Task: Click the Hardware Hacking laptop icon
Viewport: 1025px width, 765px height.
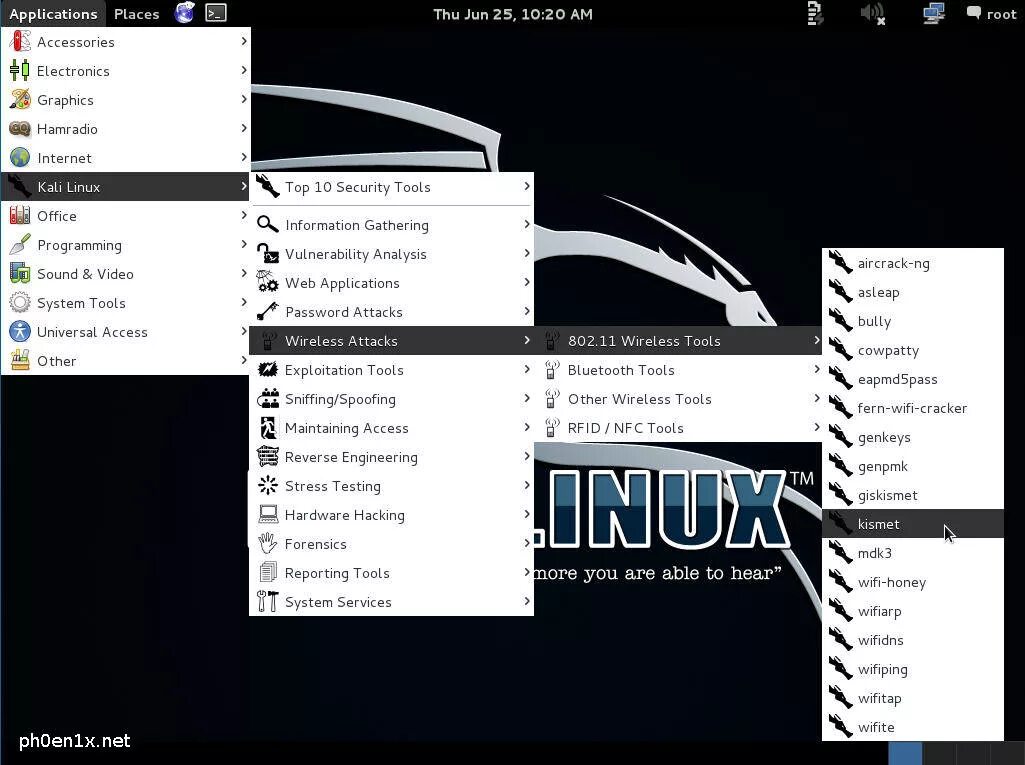Action: (267, 515)
